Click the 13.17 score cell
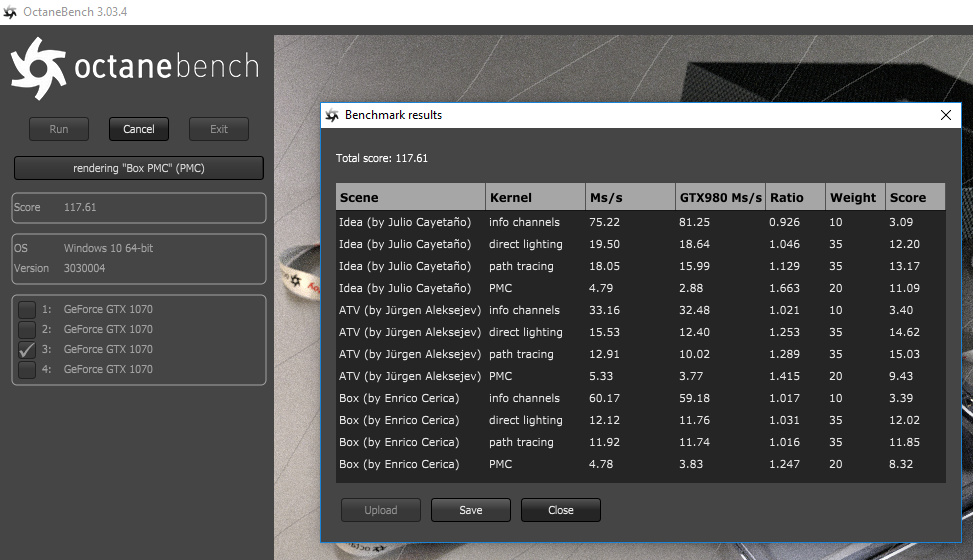Screen dimensions: 973x560 coord(904,266)
